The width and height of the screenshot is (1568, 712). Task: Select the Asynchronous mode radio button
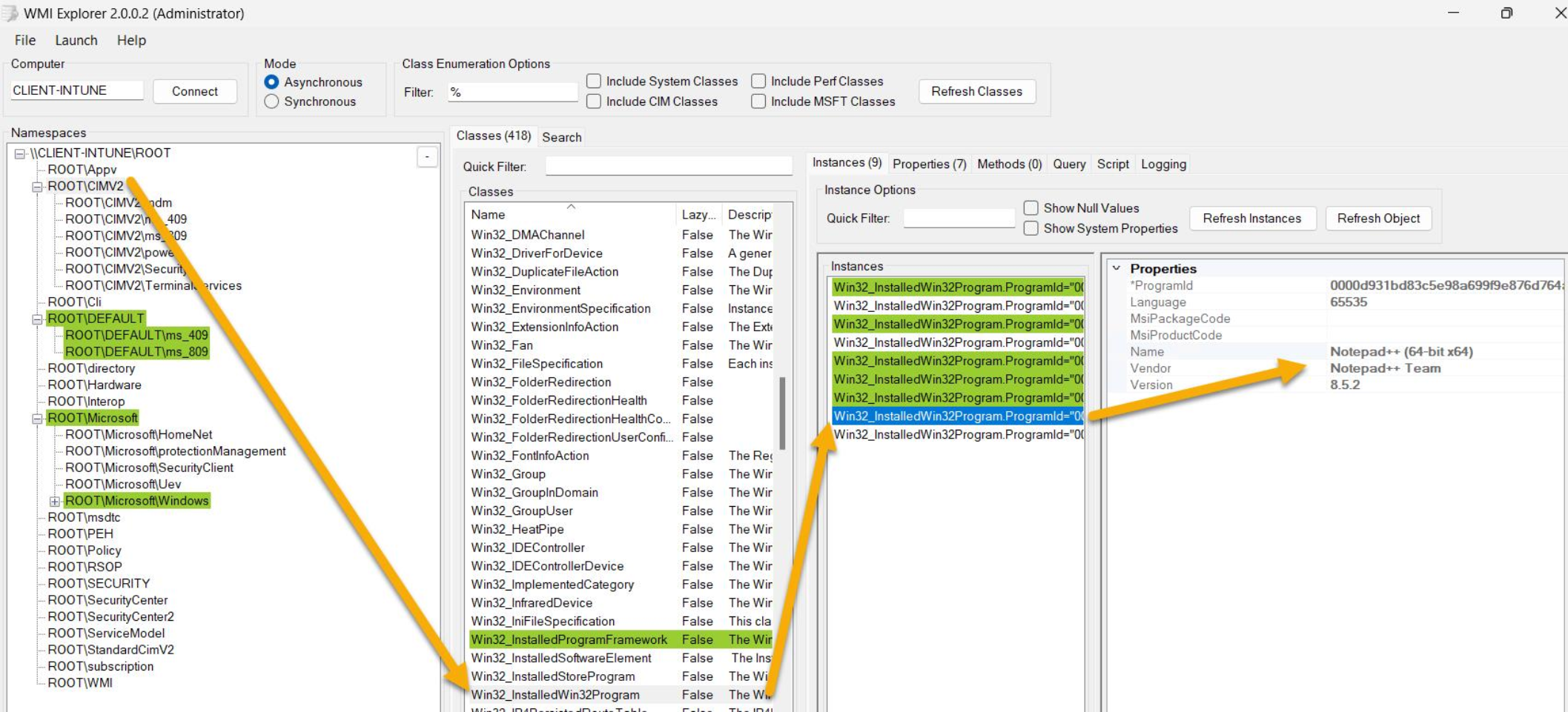pos(271,82)
